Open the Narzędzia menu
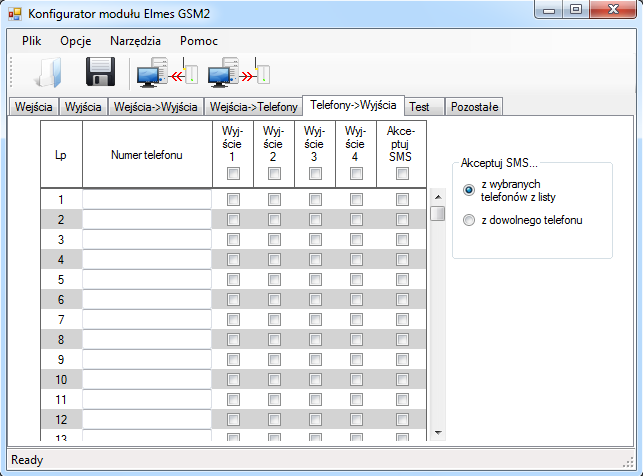The height and width of the screenshot is (476, 643). pyautogui.click(x=135, y=41)
